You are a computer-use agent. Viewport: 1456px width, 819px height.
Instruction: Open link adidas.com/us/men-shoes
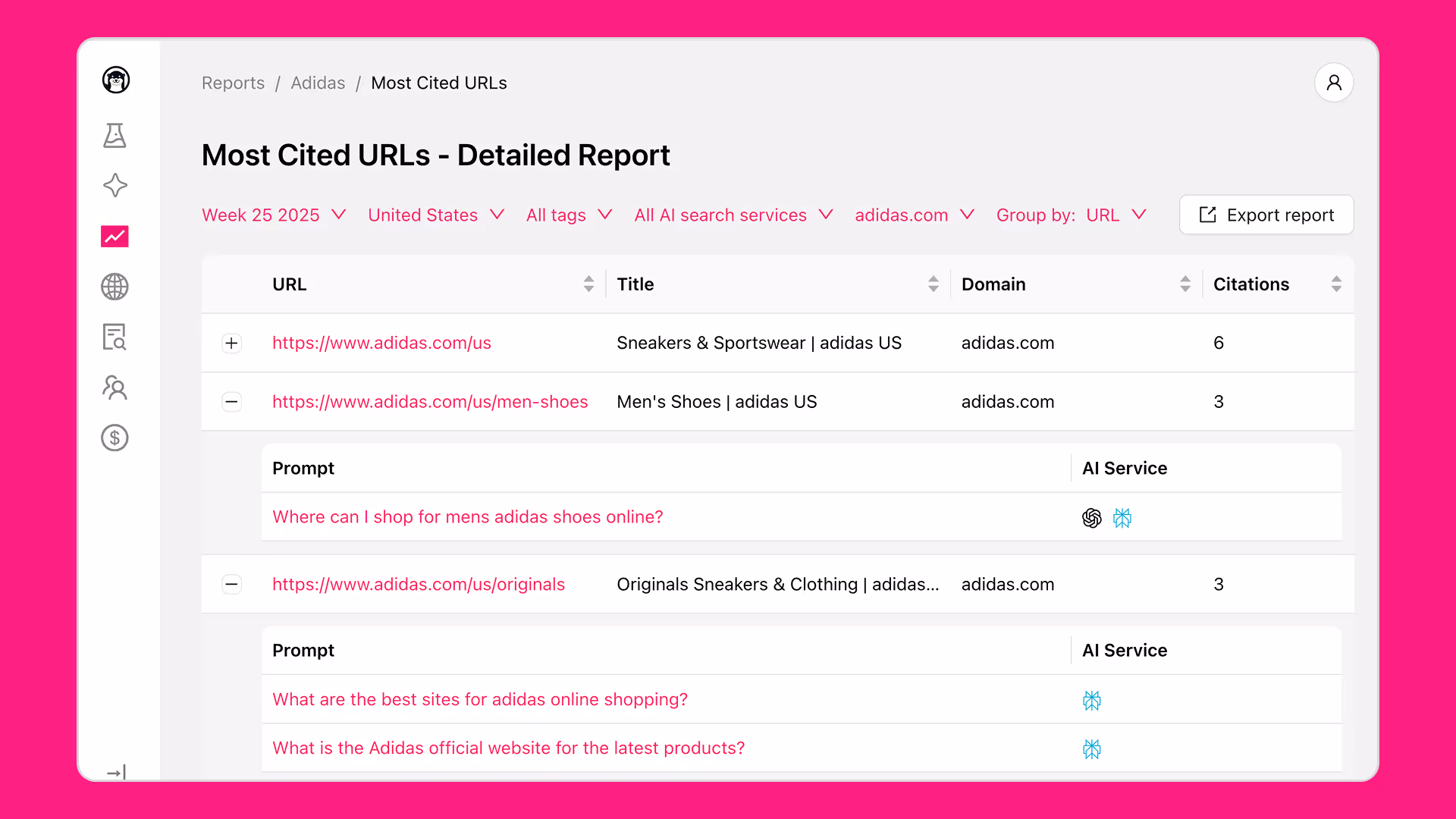click(x=430, y=402)
